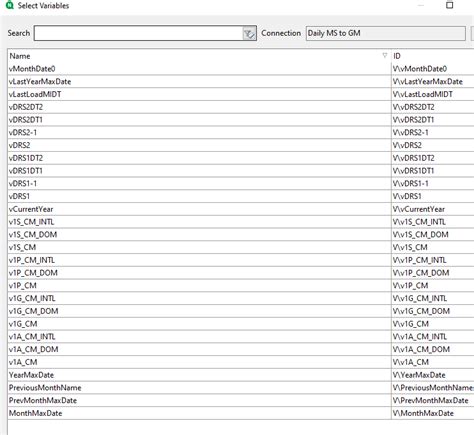Click the Qlik logo icon in title bar
474x435 pixels.
(x=10, y=5)
